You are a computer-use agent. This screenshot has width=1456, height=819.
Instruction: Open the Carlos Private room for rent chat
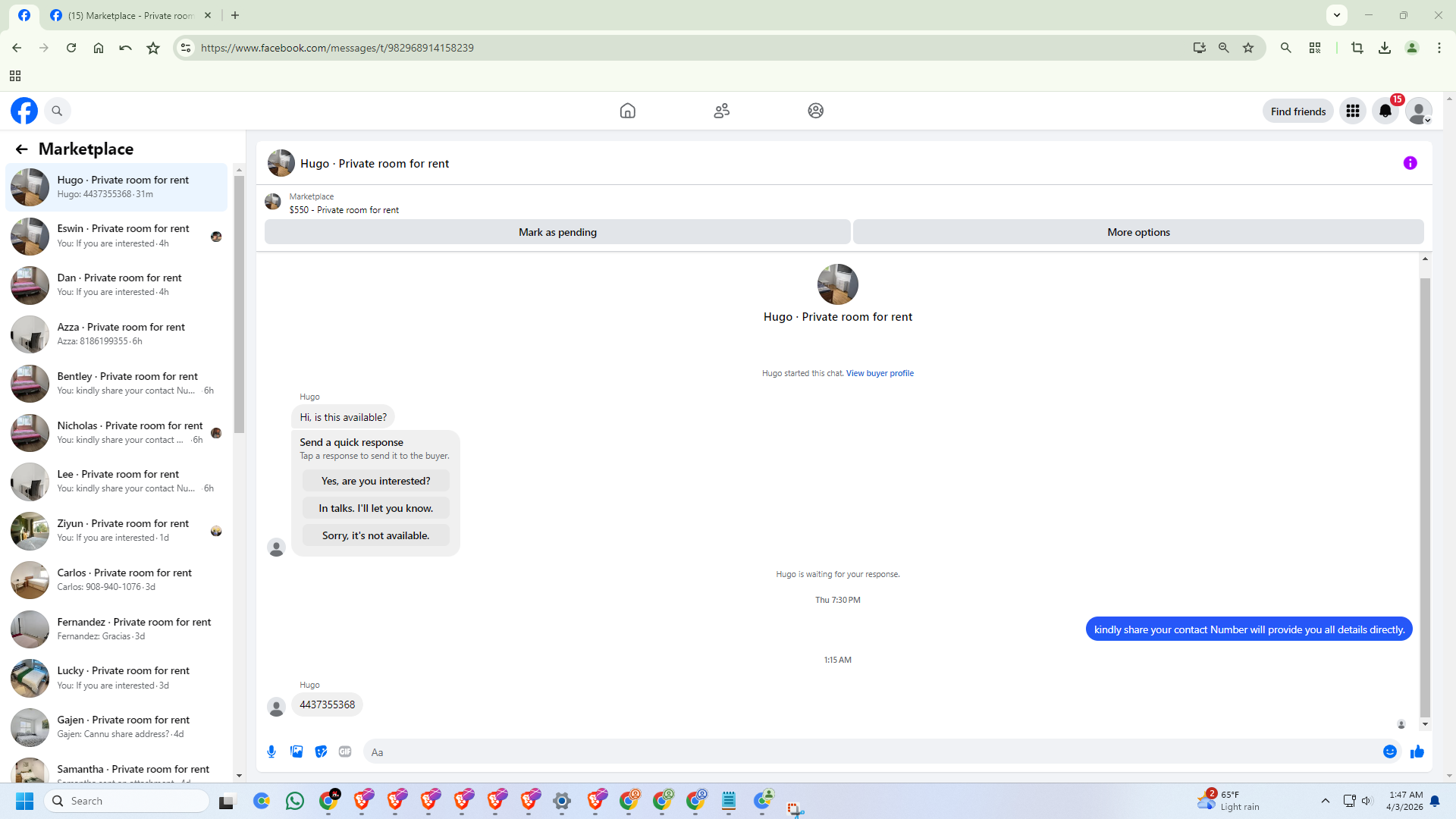click(x=116, y=580)
